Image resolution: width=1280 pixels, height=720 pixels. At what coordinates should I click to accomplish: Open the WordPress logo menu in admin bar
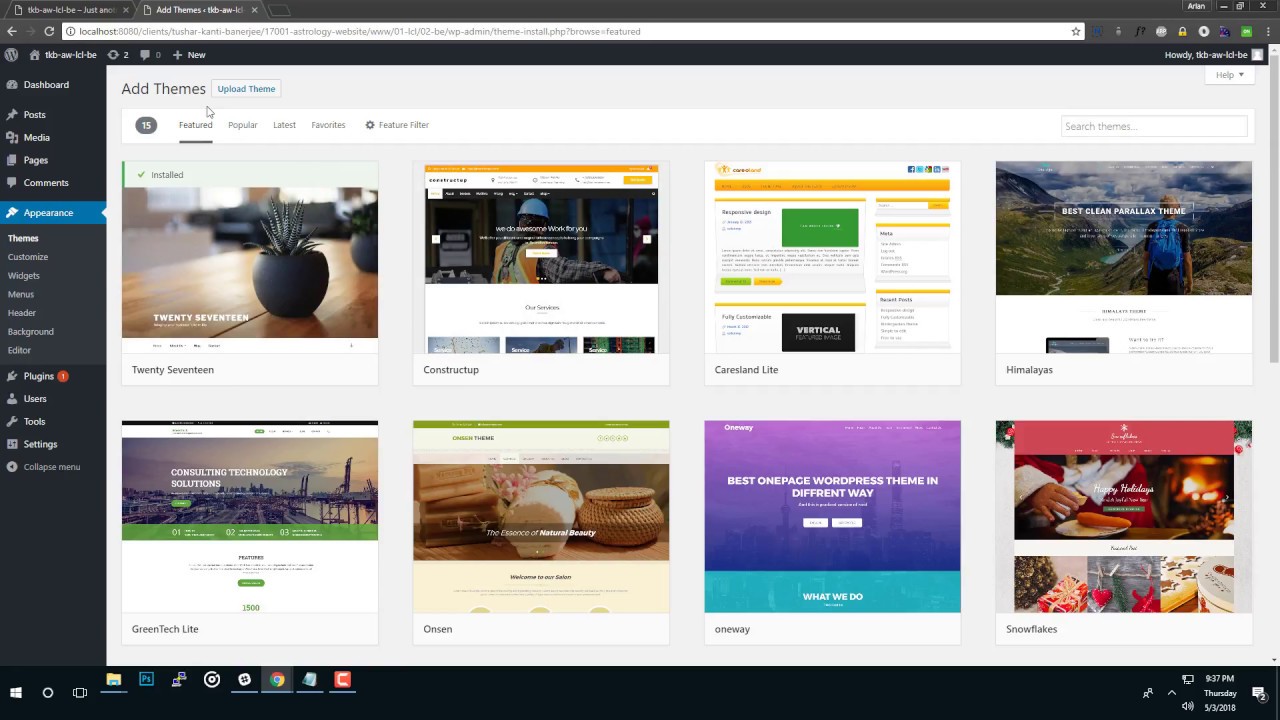(11, 55)
